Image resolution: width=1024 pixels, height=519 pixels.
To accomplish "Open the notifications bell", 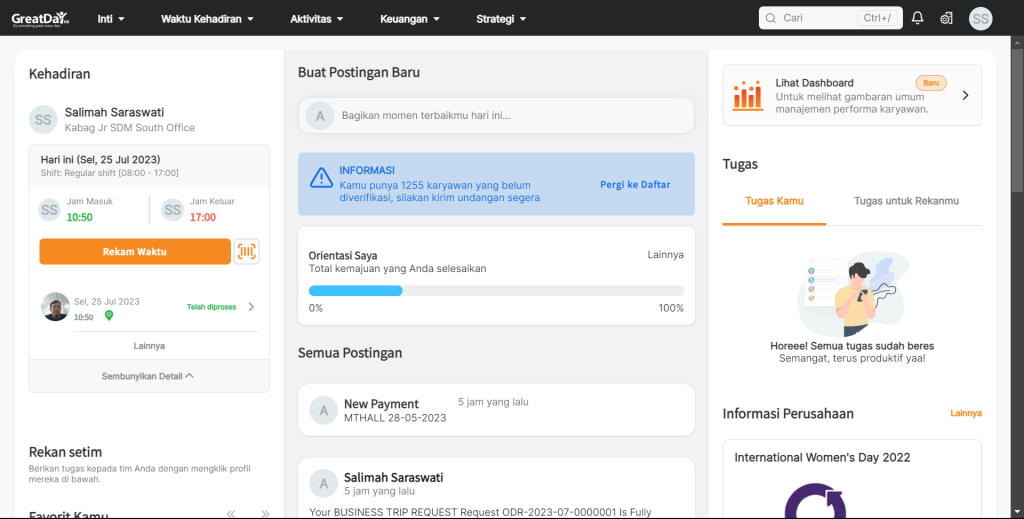I will (918, 18).
